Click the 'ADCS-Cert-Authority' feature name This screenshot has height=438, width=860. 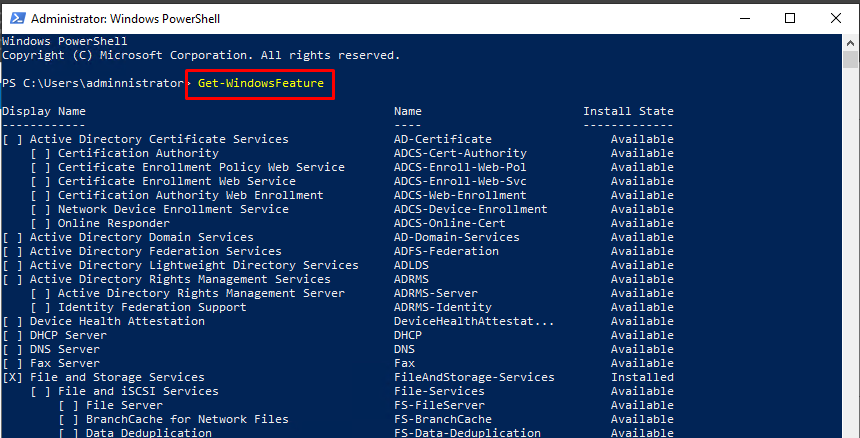(460, 153)
